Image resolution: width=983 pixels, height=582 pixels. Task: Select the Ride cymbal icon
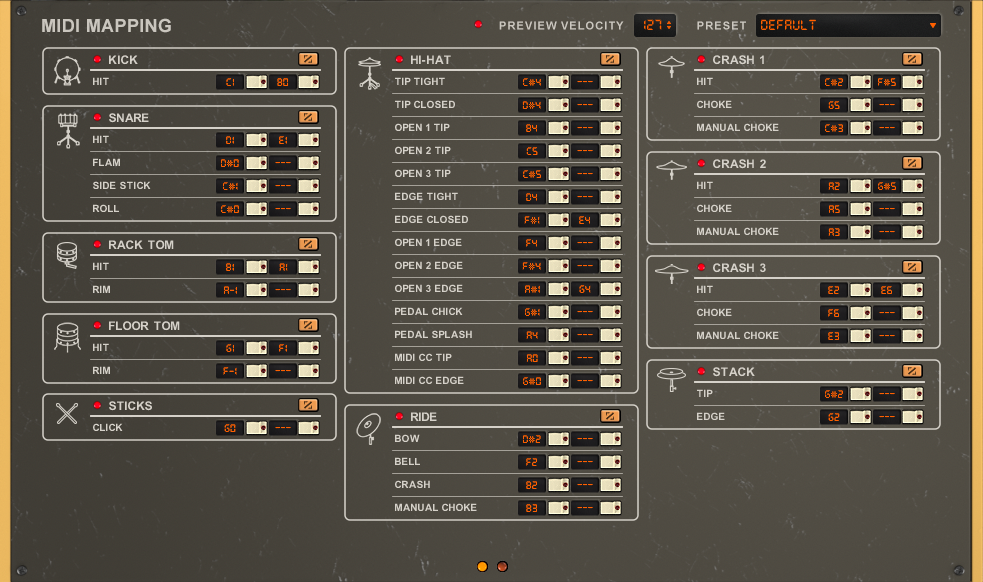369,428
